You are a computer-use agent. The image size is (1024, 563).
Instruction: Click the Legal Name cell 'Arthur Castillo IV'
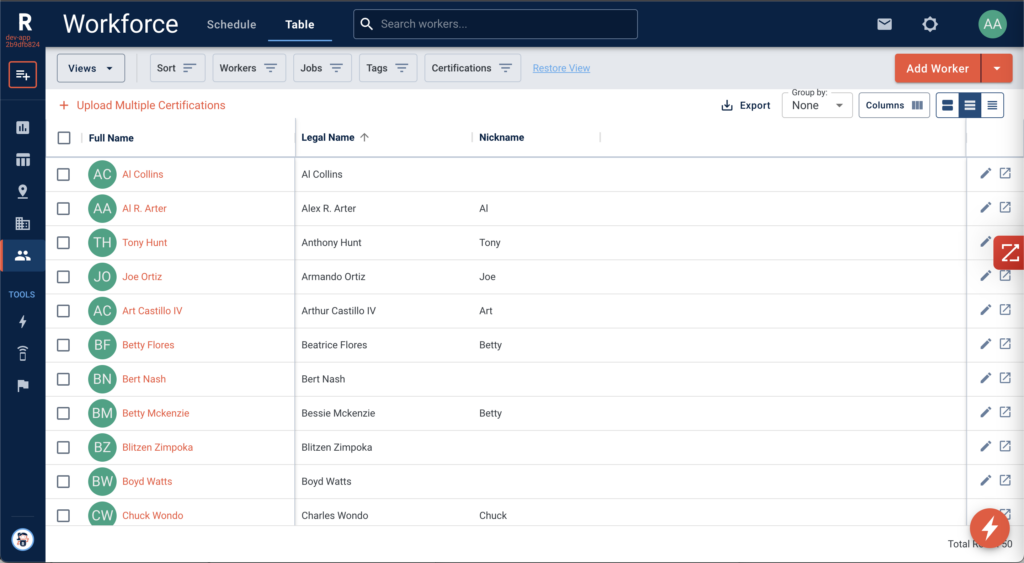tap(338, 311)
